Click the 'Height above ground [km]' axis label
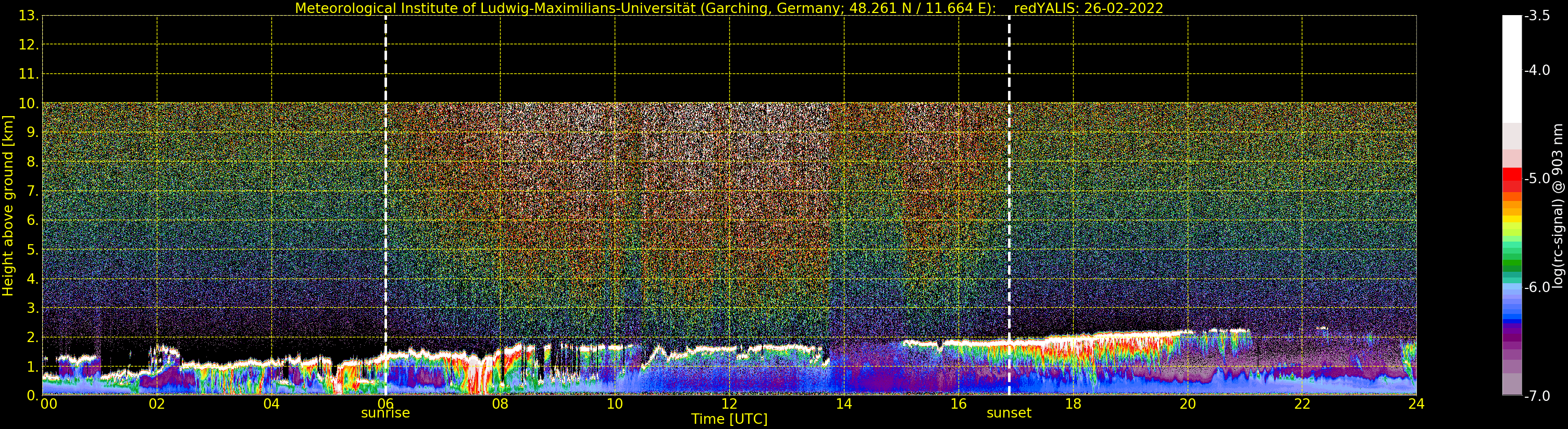The width and height of the screenshot is (1568, 429). point(8,206)
